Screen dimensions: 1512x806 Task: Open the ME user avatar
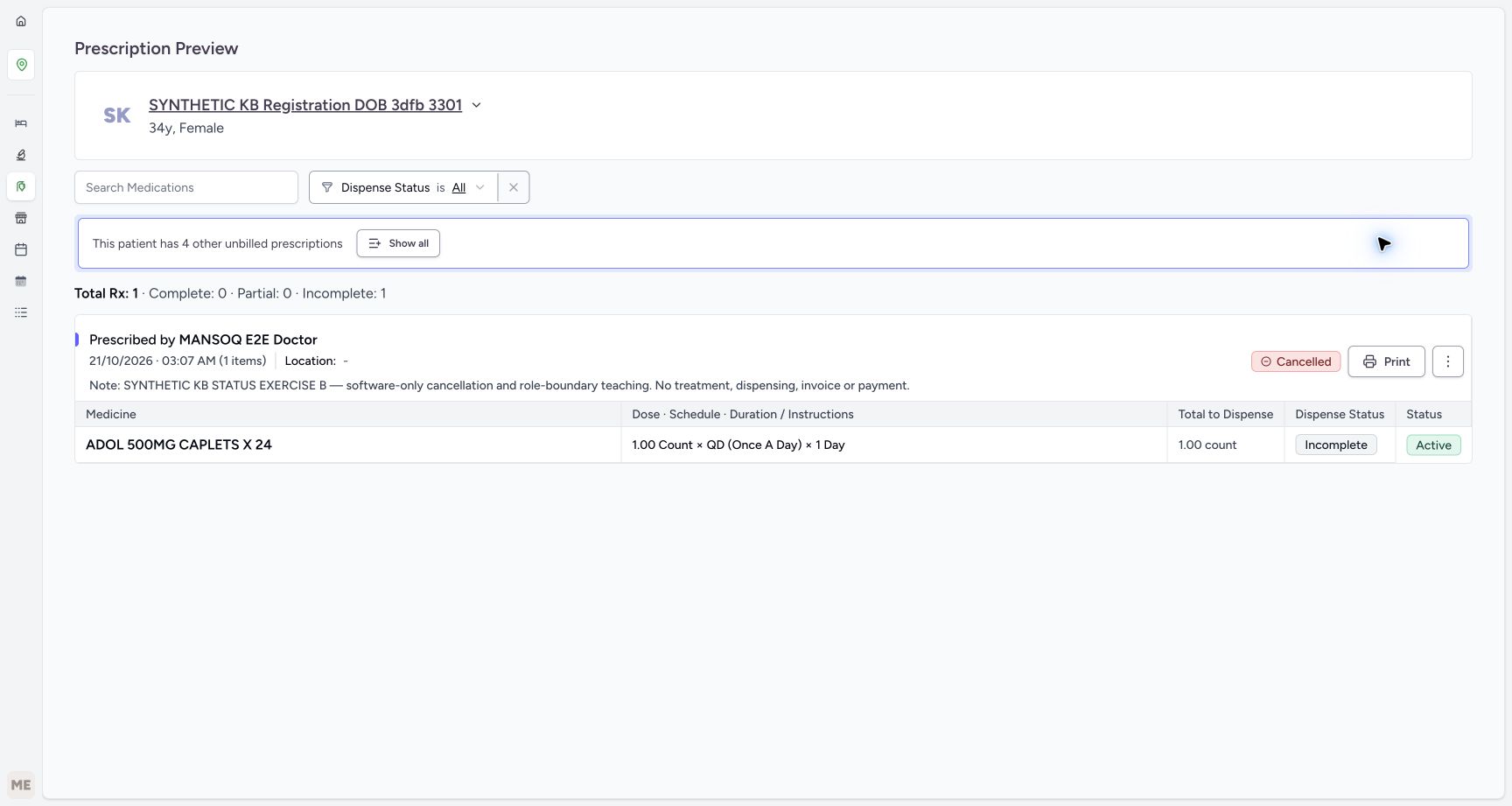click(x=21, y=785)
